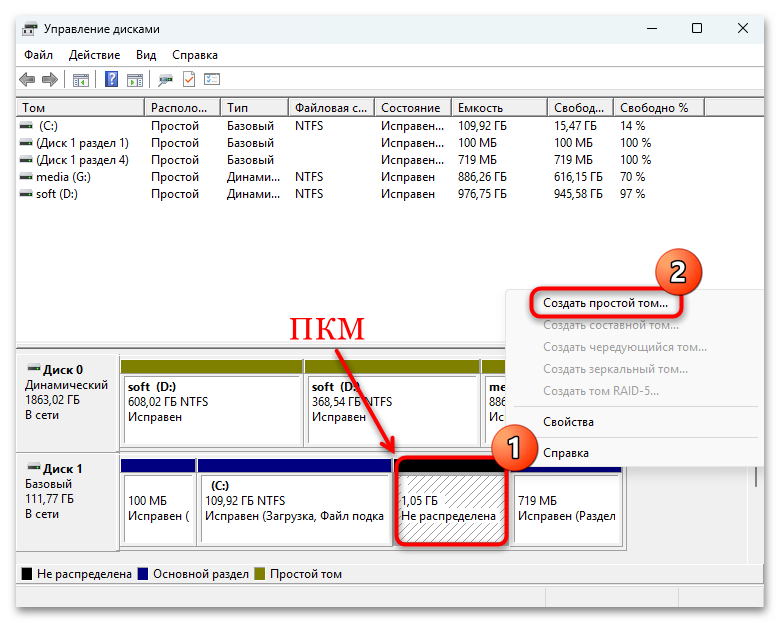Click the blue Основной раздел legend swatch
Screen dimensions: 780x623
point(143,574)
